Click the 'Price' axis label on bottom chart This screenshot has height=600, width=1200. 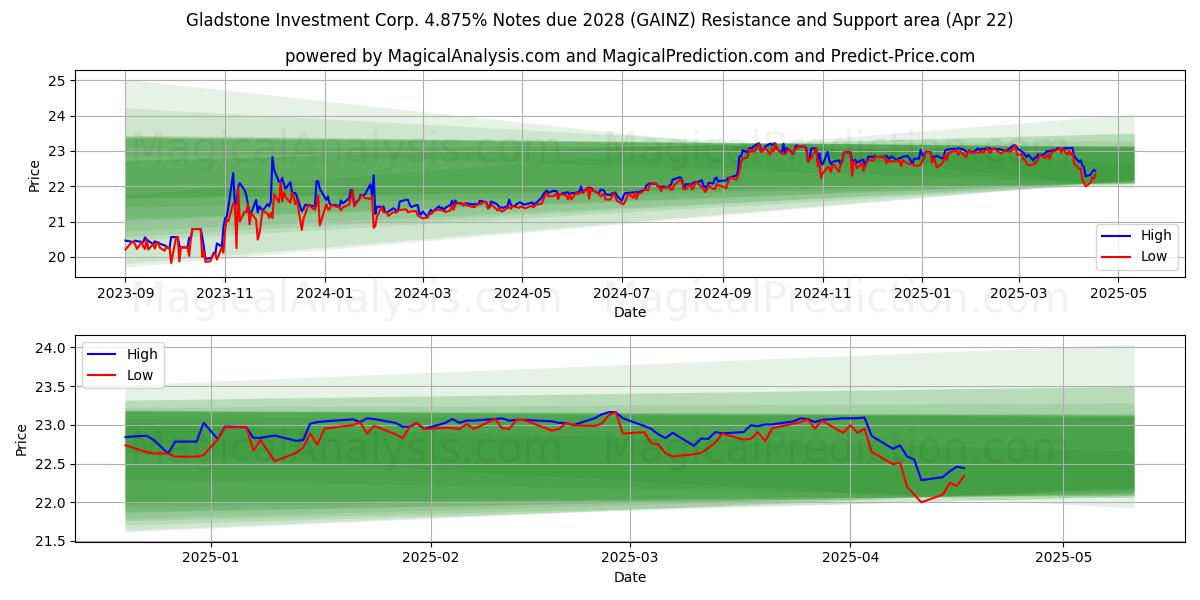(x=22, y=439)
